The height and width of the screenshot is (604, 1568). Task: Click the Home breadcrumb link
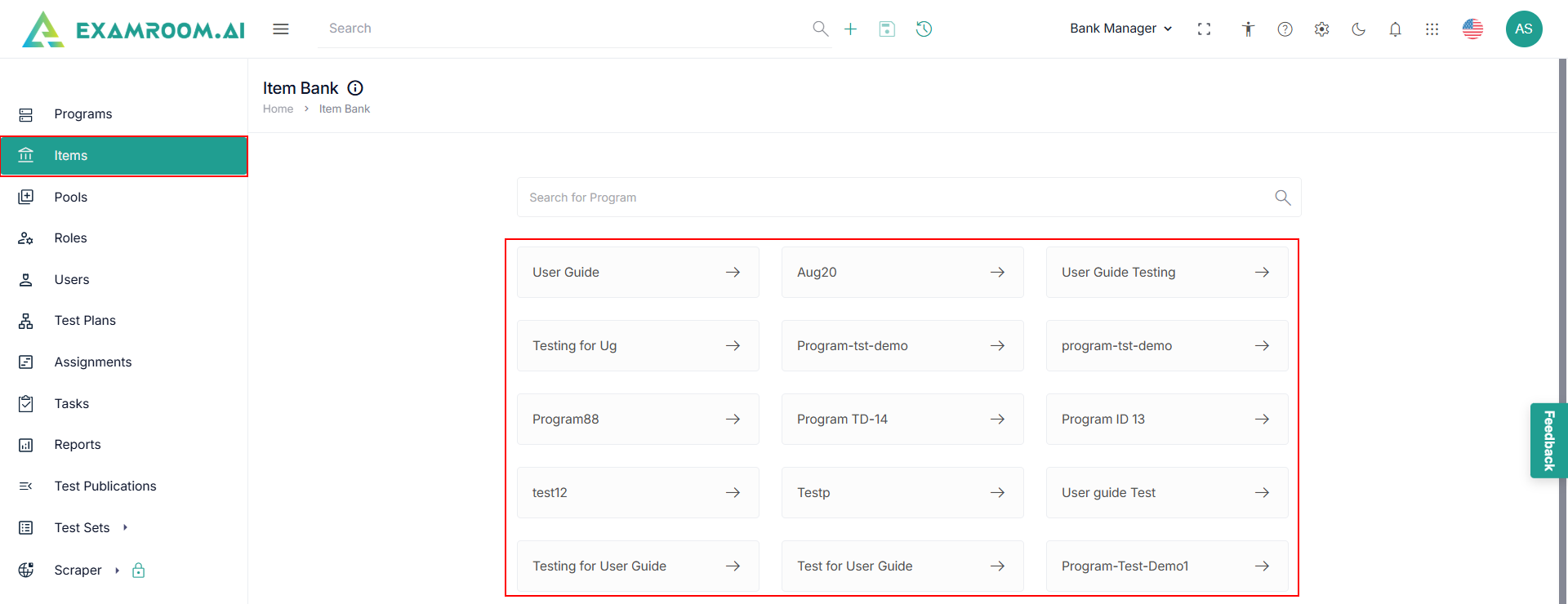[x=278, y=109]
